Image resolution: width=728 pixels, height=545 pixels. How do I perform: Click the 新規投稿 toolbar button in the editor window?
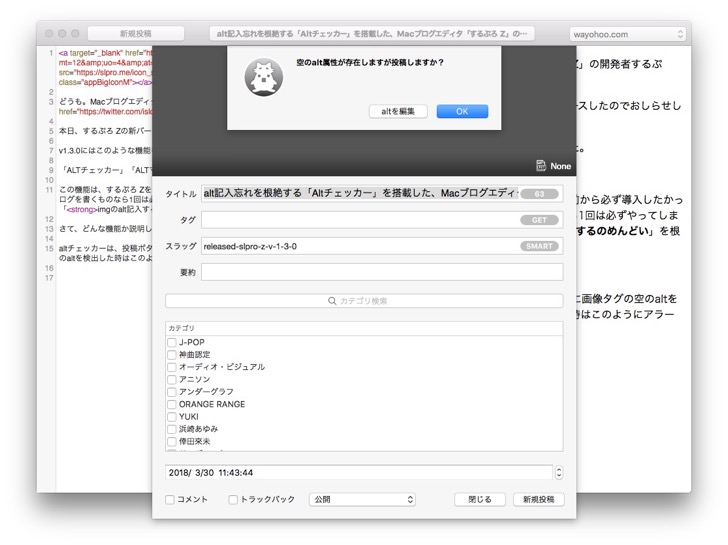[136, 33]
